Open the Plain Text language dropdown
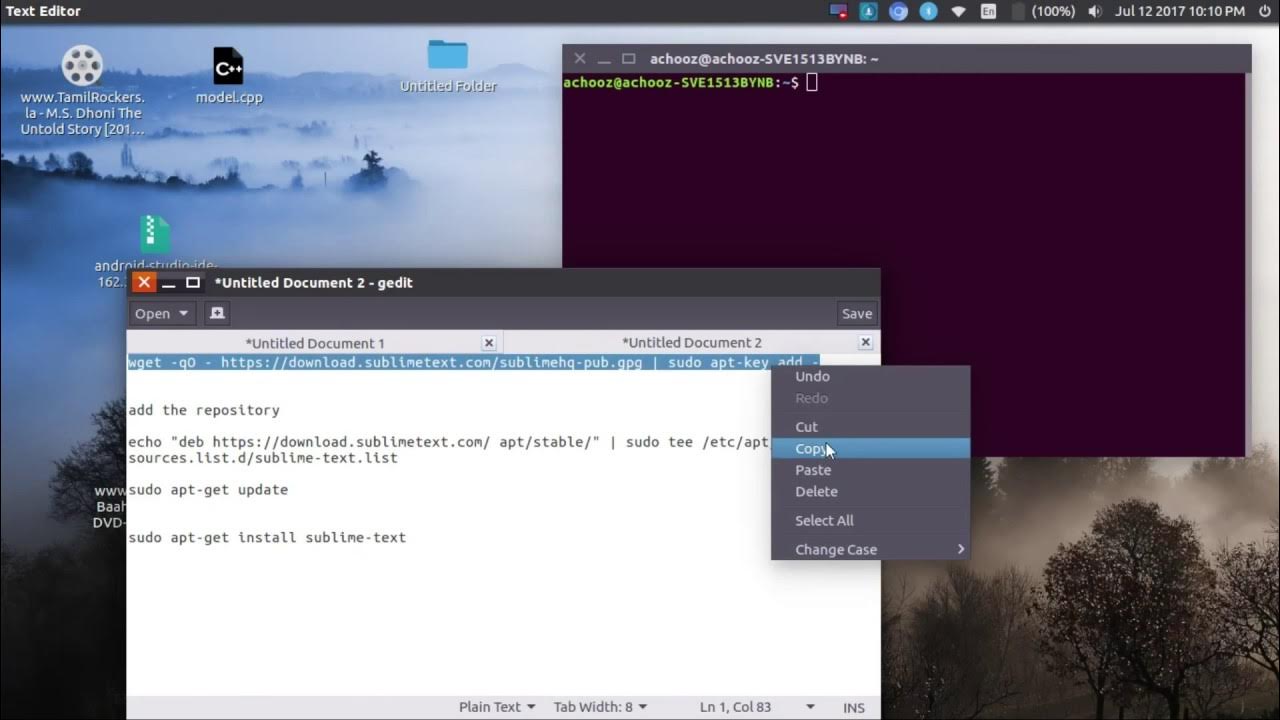This screenshot has height=720, width=1280. tap(497, 707)
